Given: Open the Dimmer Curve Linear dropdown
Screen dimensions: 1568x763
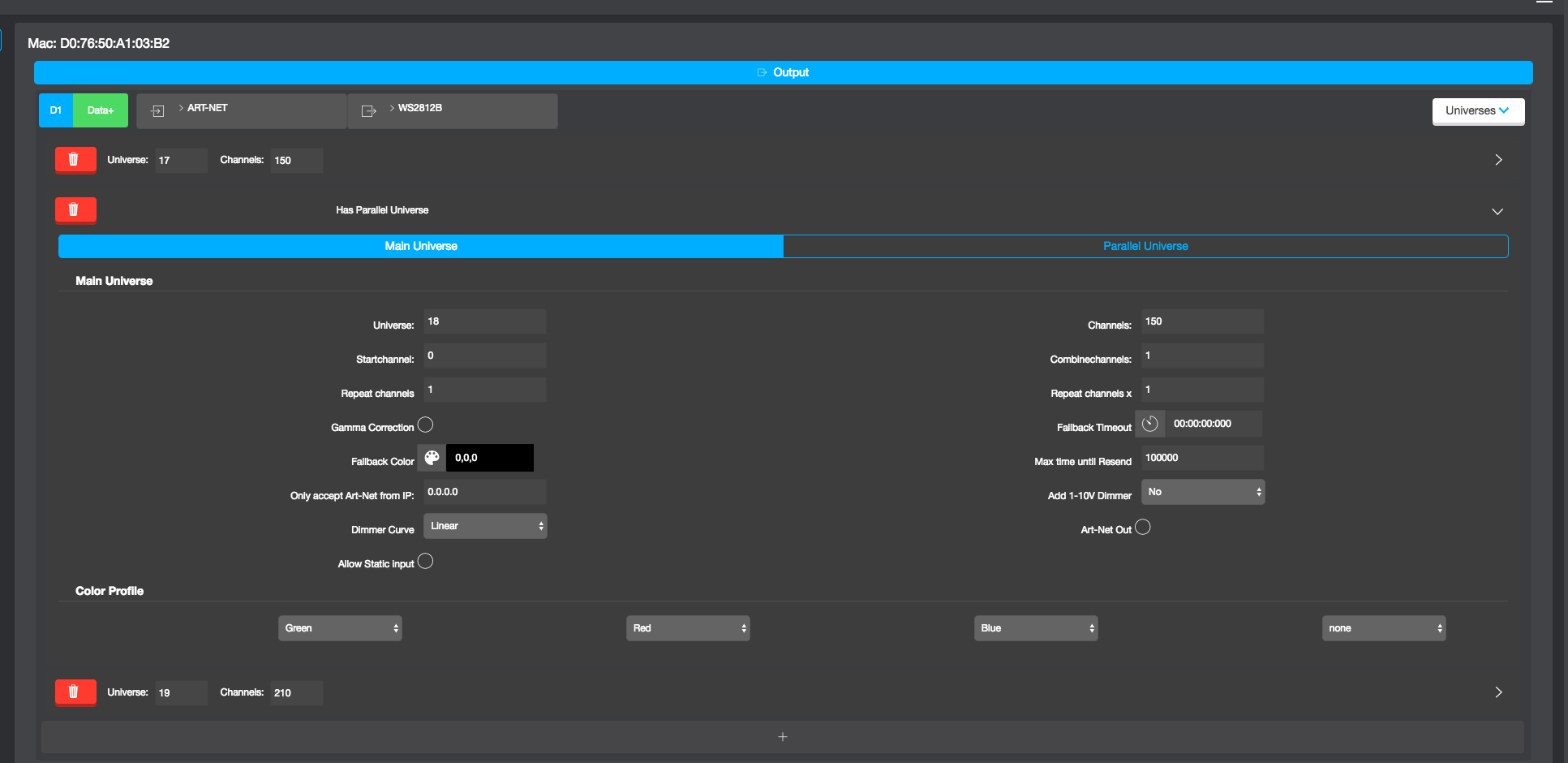Looking at the screenshot, I should (x=485, y=526).
